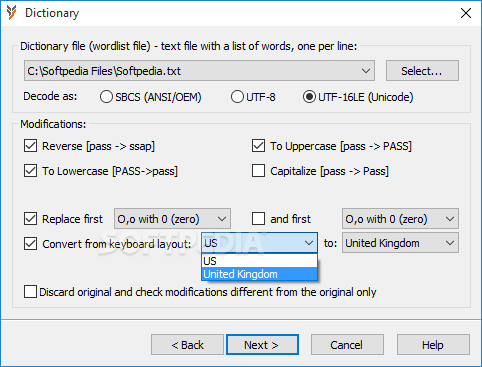Select SBCS (ANSI/OEM) decoding
The image size is (482, 367).
tap(106, 97)
